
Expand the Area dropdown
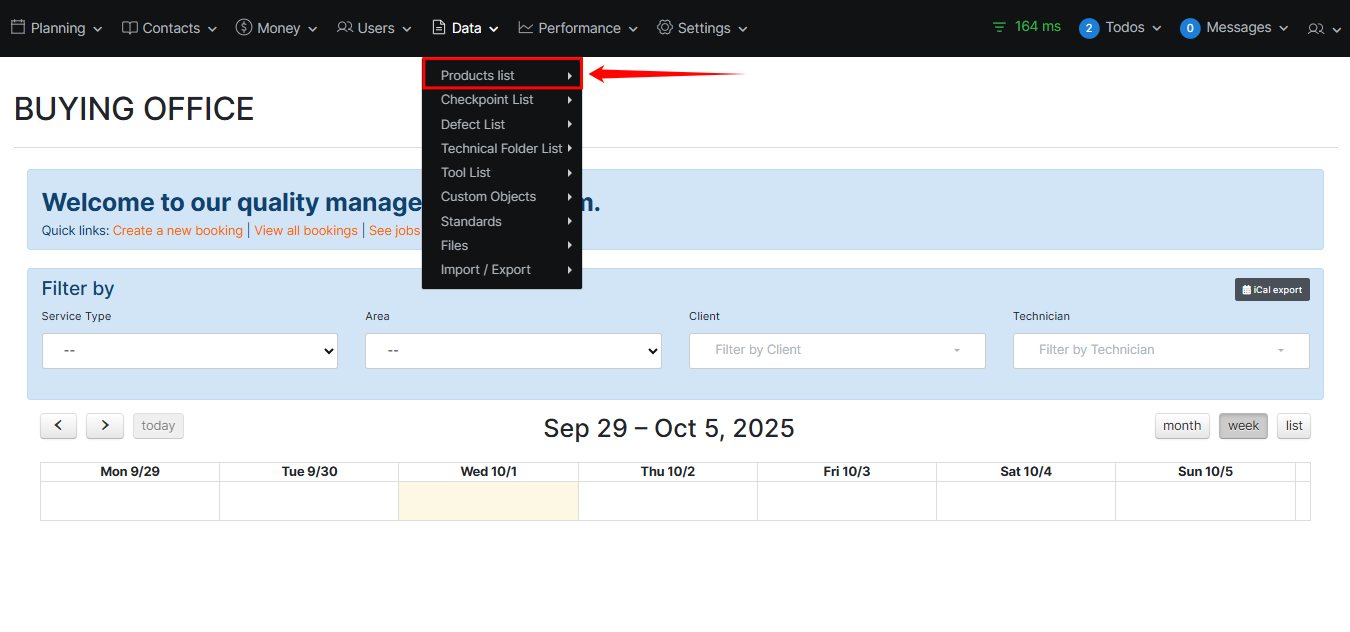click(513, 351)
